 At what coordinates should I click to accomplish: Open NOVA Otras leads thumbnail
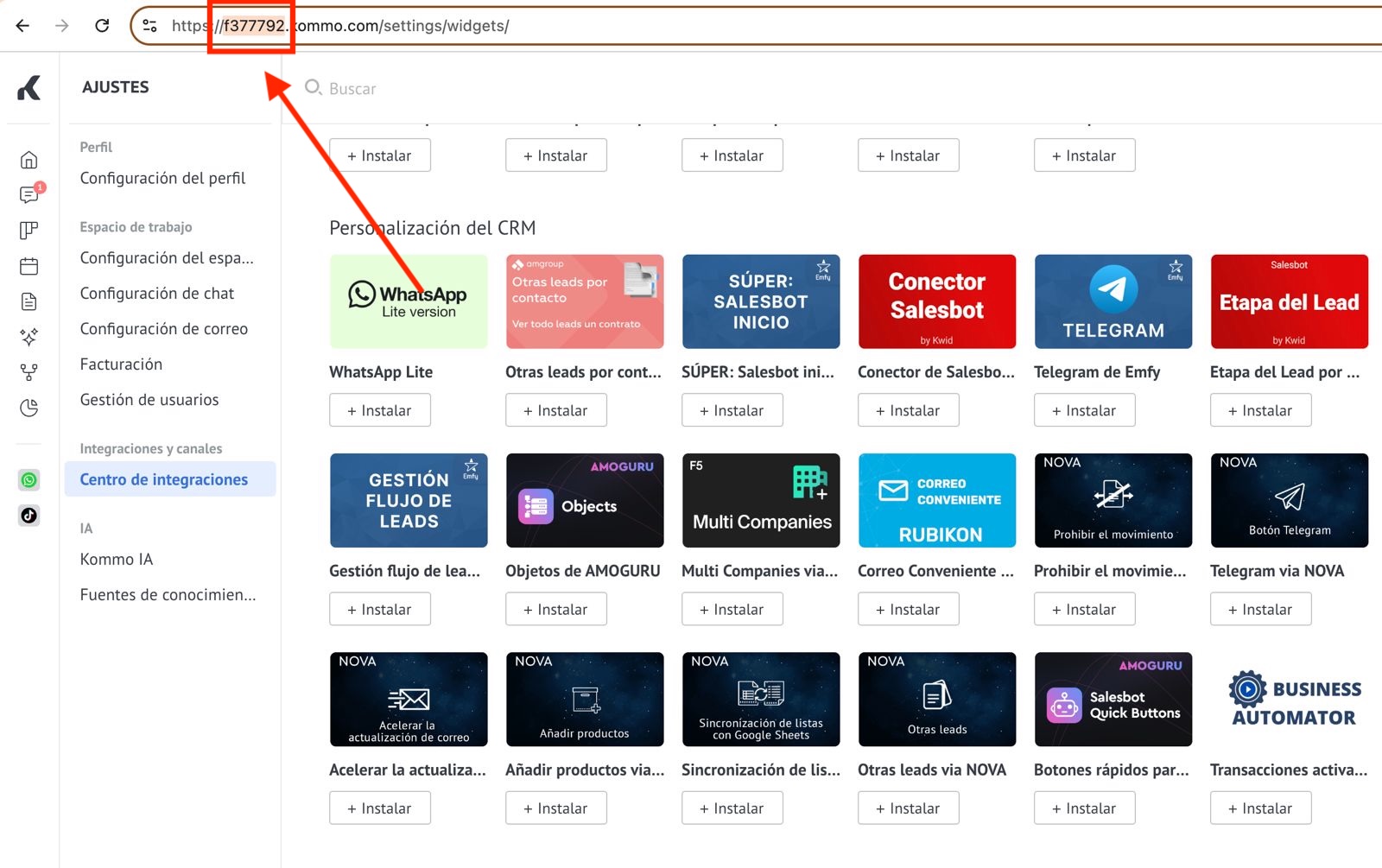pyautogui.click(x=937, y=699)
